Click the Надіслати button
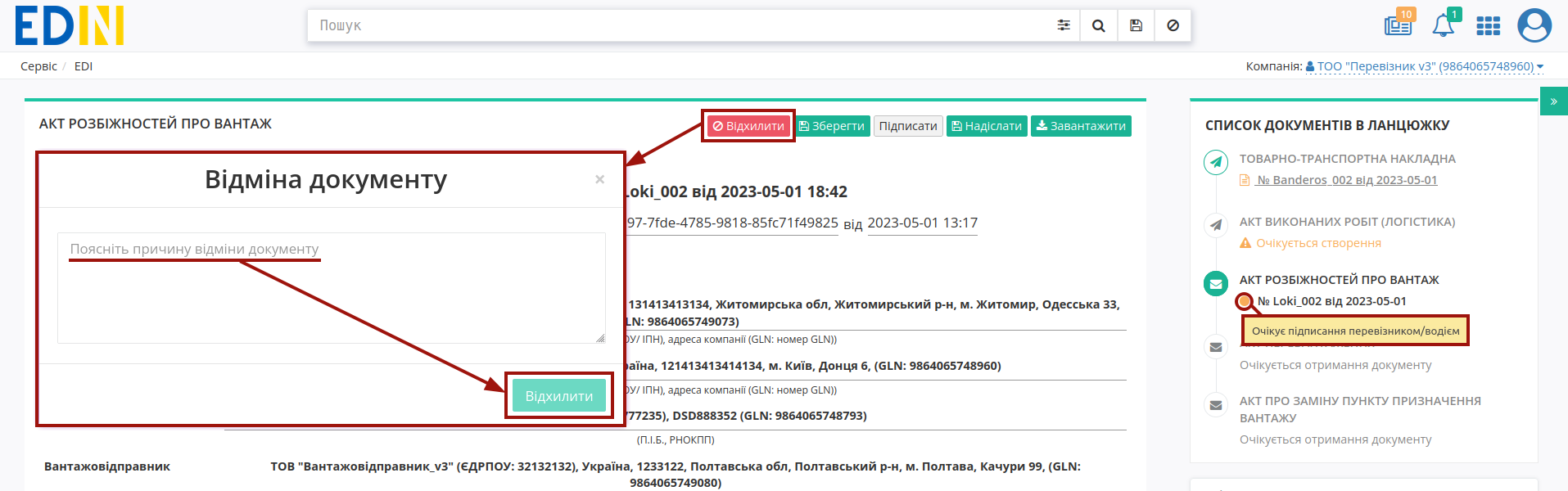Screen dimensions: 1568x491 [987, 126]
